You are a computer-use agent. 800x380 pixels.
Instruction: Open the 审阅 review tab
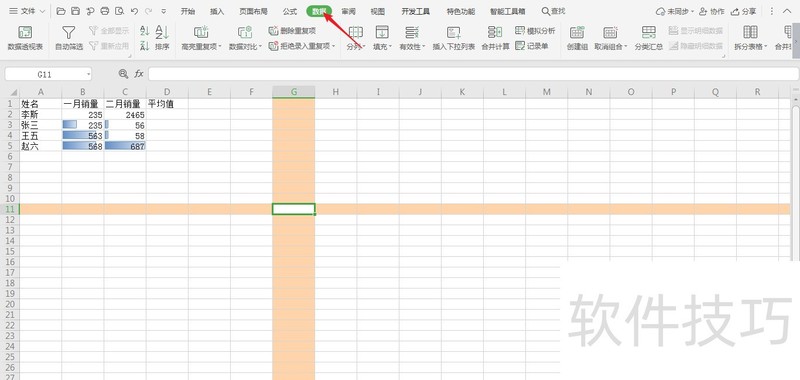click(348, 11)
